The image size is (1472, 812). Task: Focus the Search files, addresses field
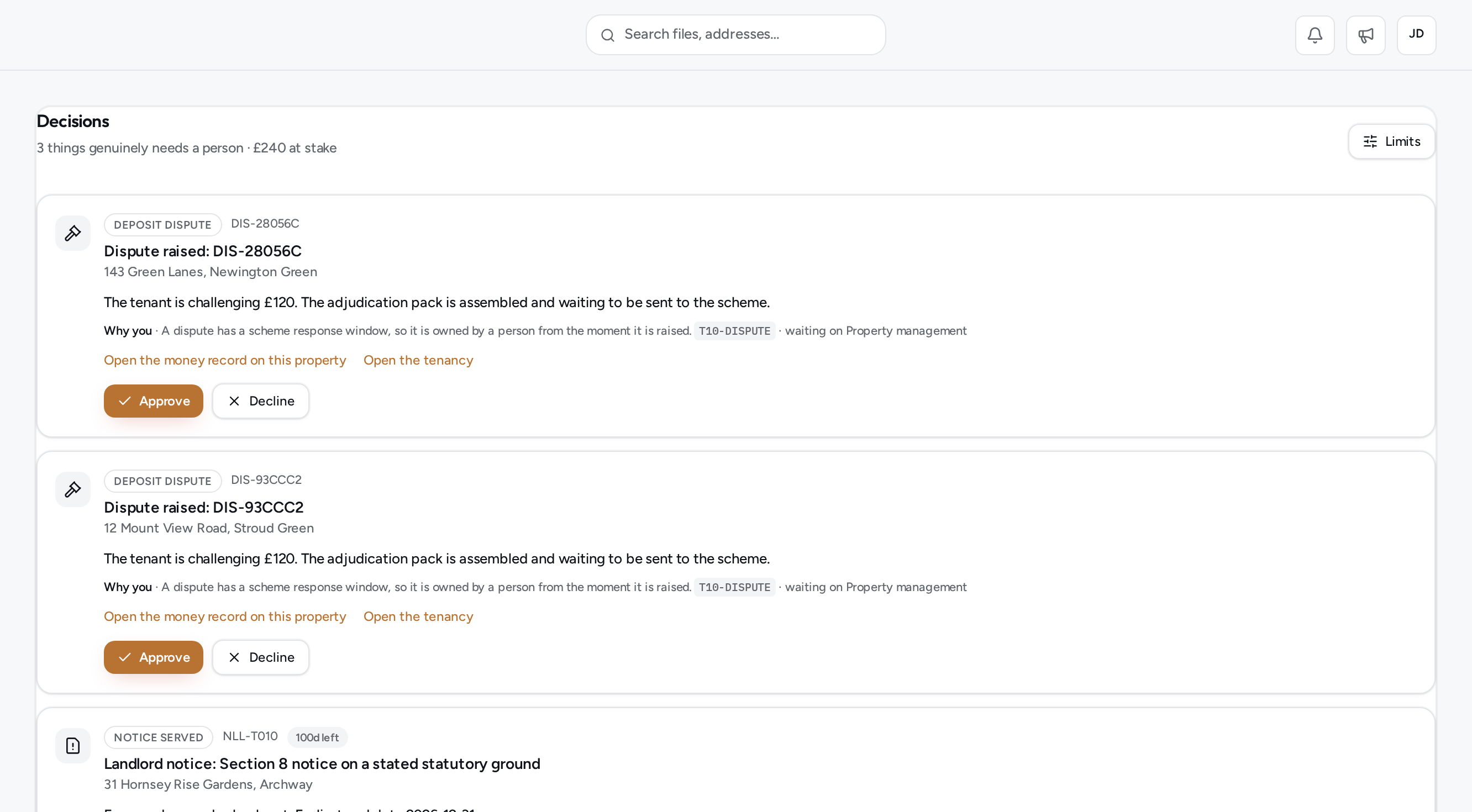[735, 35]
